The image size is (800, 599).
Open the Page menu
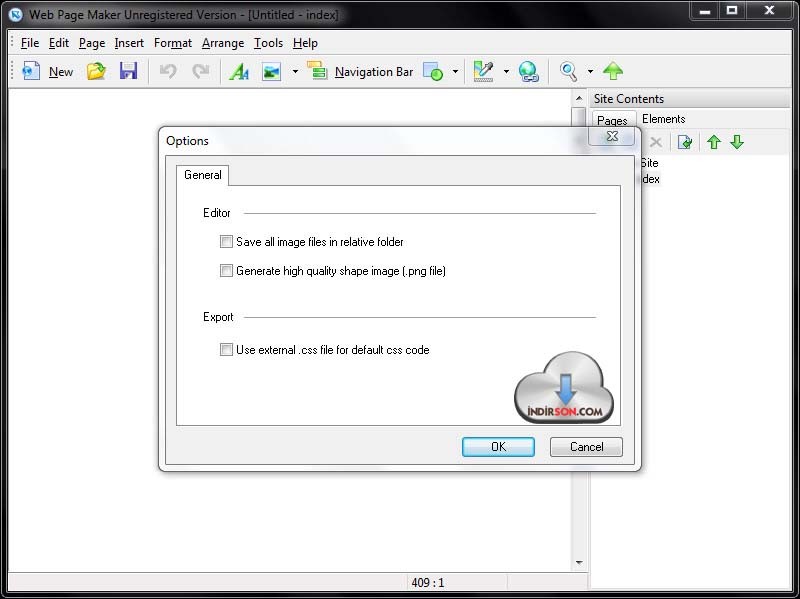tap(92, 43)
